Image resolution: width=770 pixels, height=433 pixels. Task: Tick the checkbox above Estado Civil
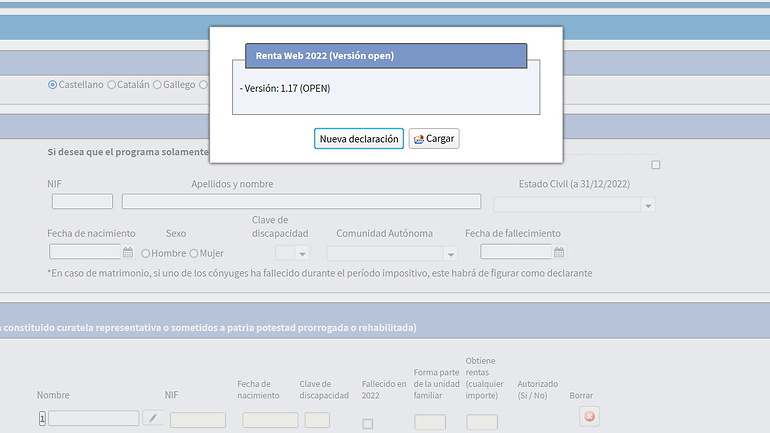[x=656, y=164]
